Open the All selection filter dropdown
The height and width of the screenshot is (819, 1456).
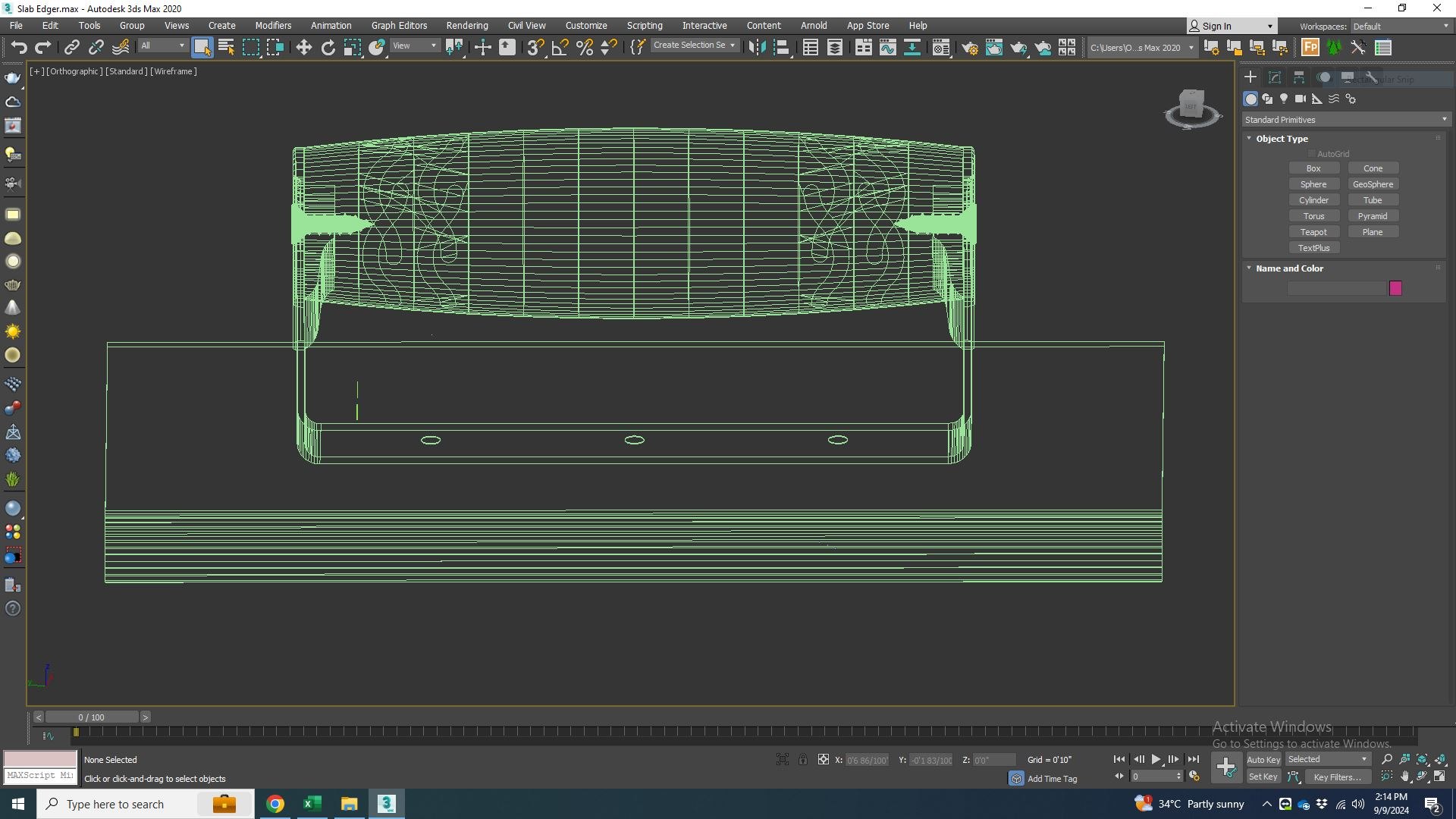(x=162, y=46)
